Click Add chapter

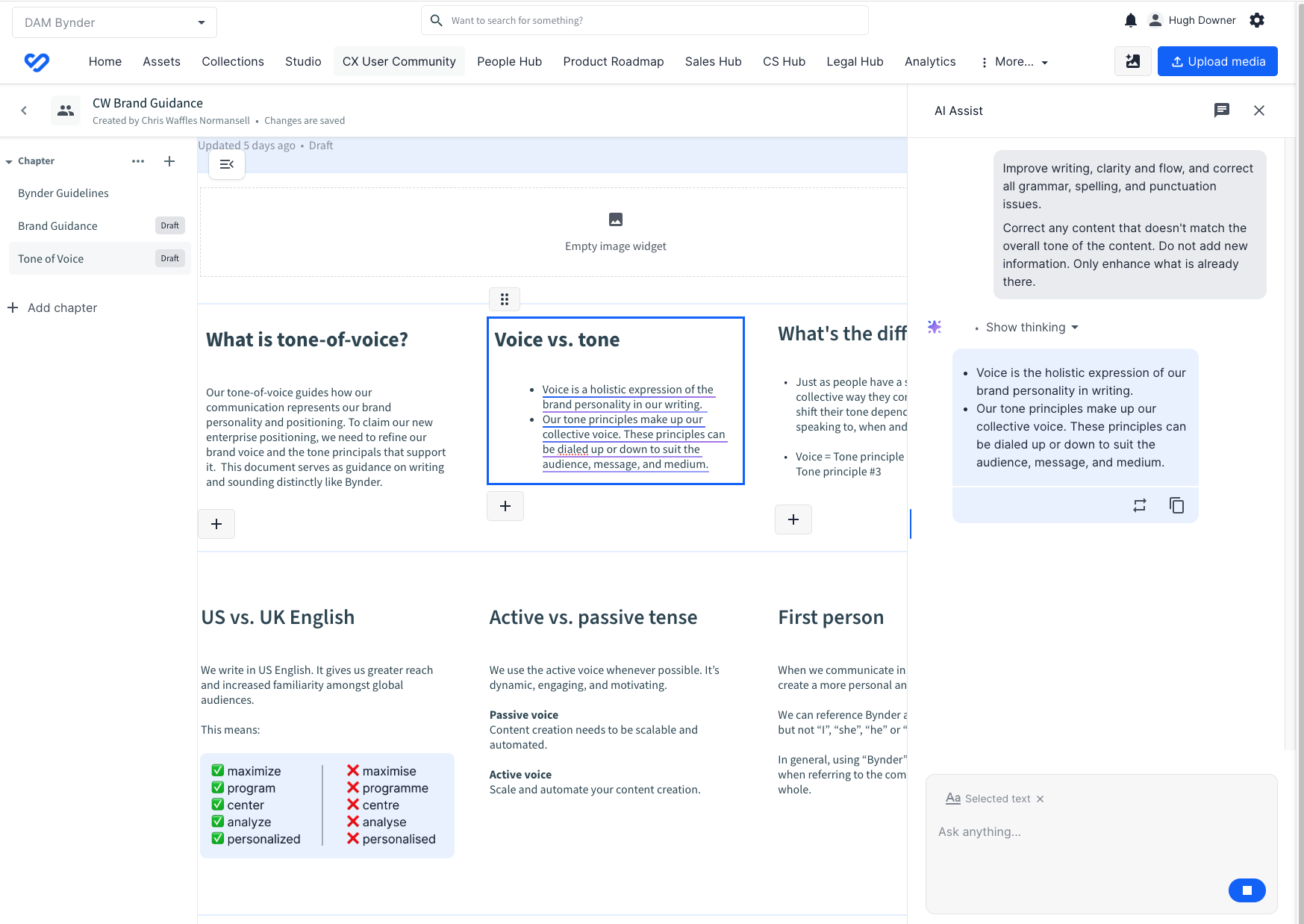(52, 308)
